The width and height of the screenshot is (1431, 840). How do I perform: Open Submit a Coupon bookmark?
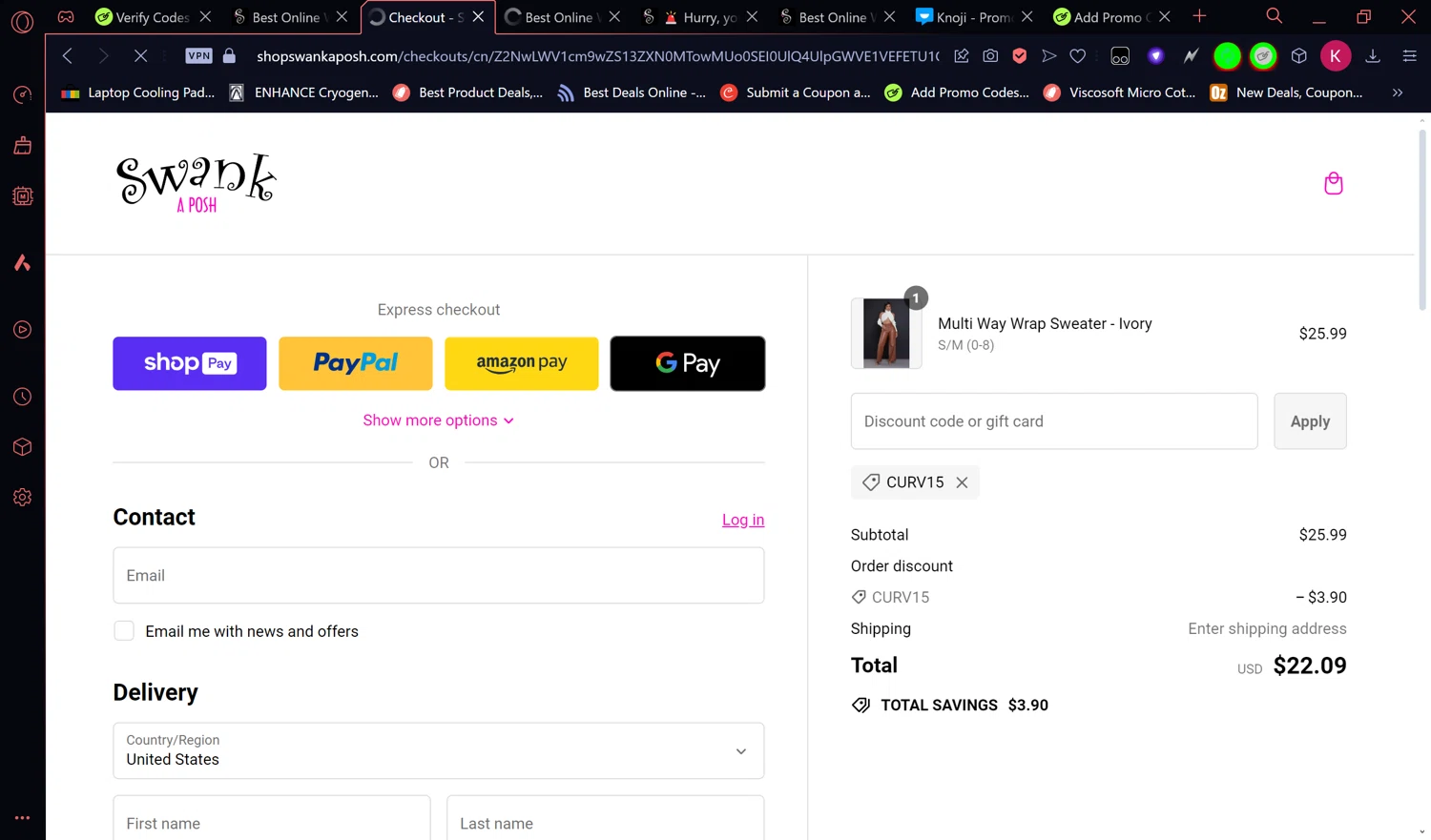click(796, 92)
